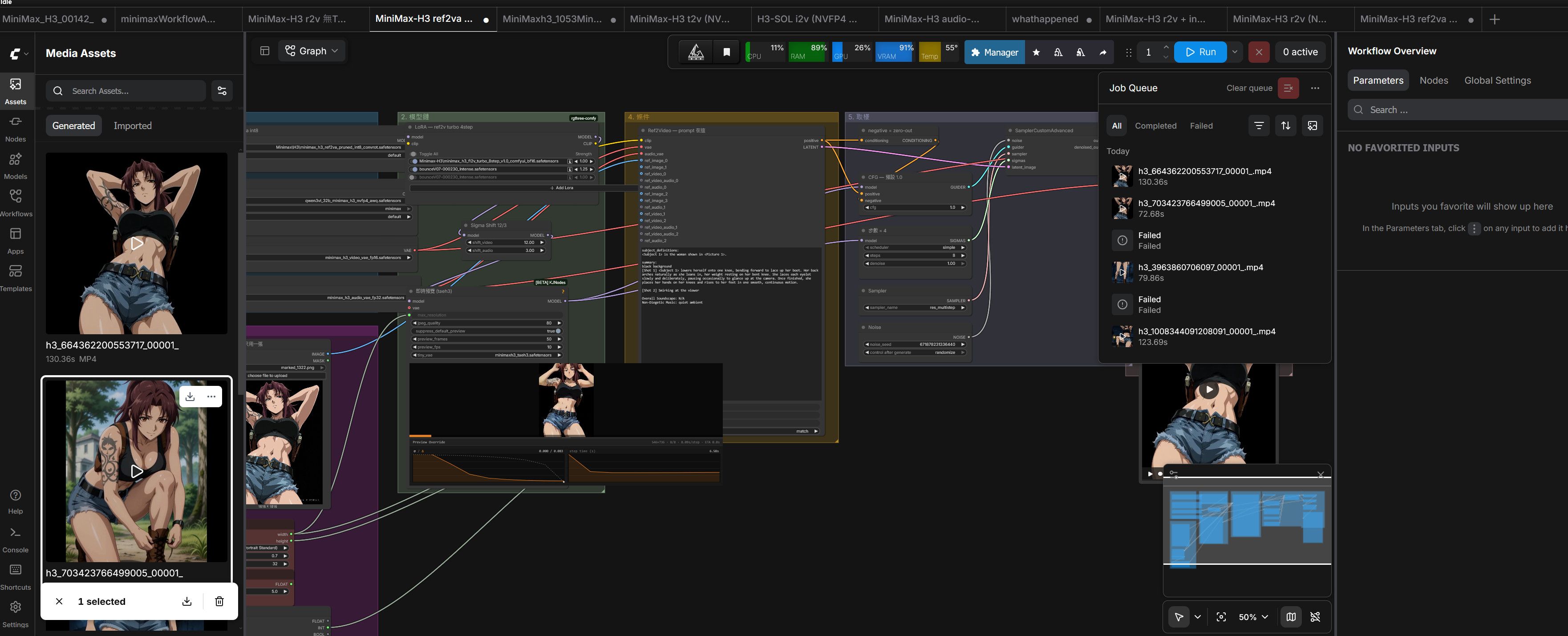Viewport: 1568px width, 636px height.
Task: Switch to Nodes tab in Workflow Overview
Action: [1434, 81]
